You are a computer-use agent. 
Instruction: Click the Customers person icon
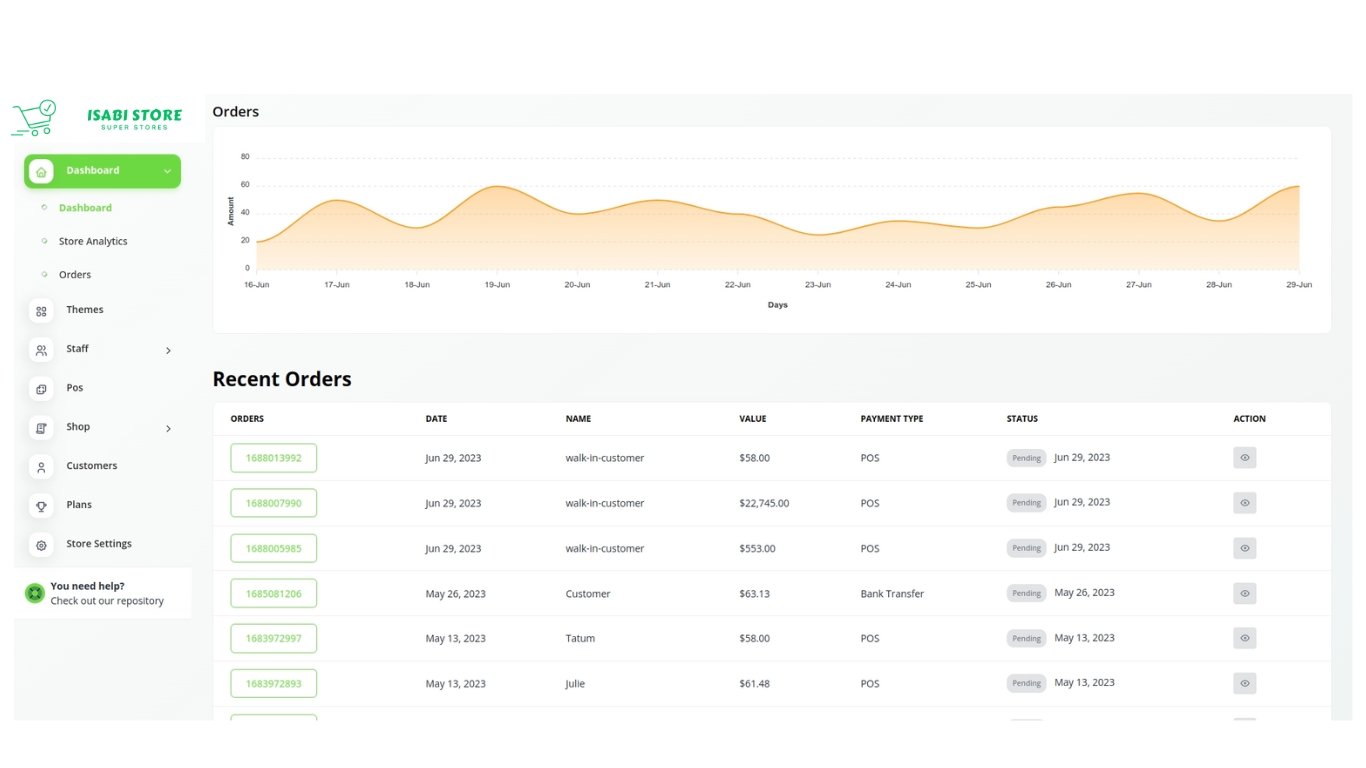41,467
